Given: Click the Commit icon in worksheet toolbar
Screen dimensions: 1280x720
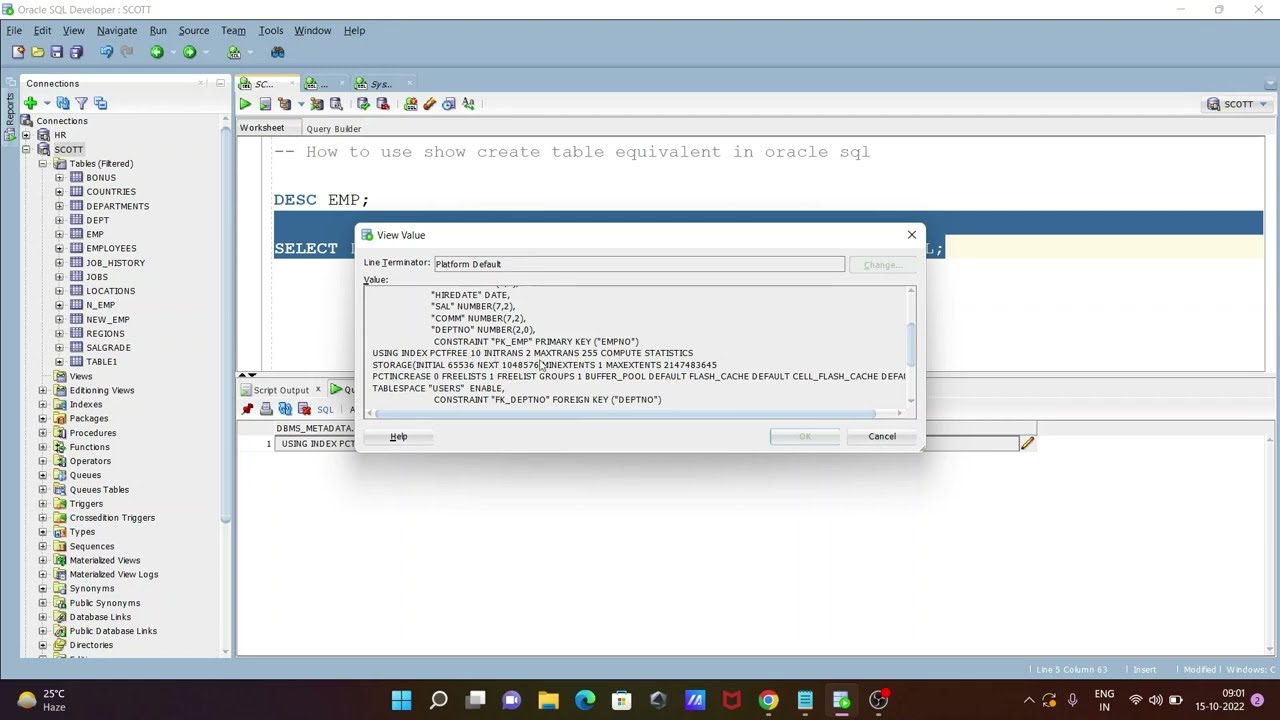Looking at the screenshot, I should [x=363, y=104].
